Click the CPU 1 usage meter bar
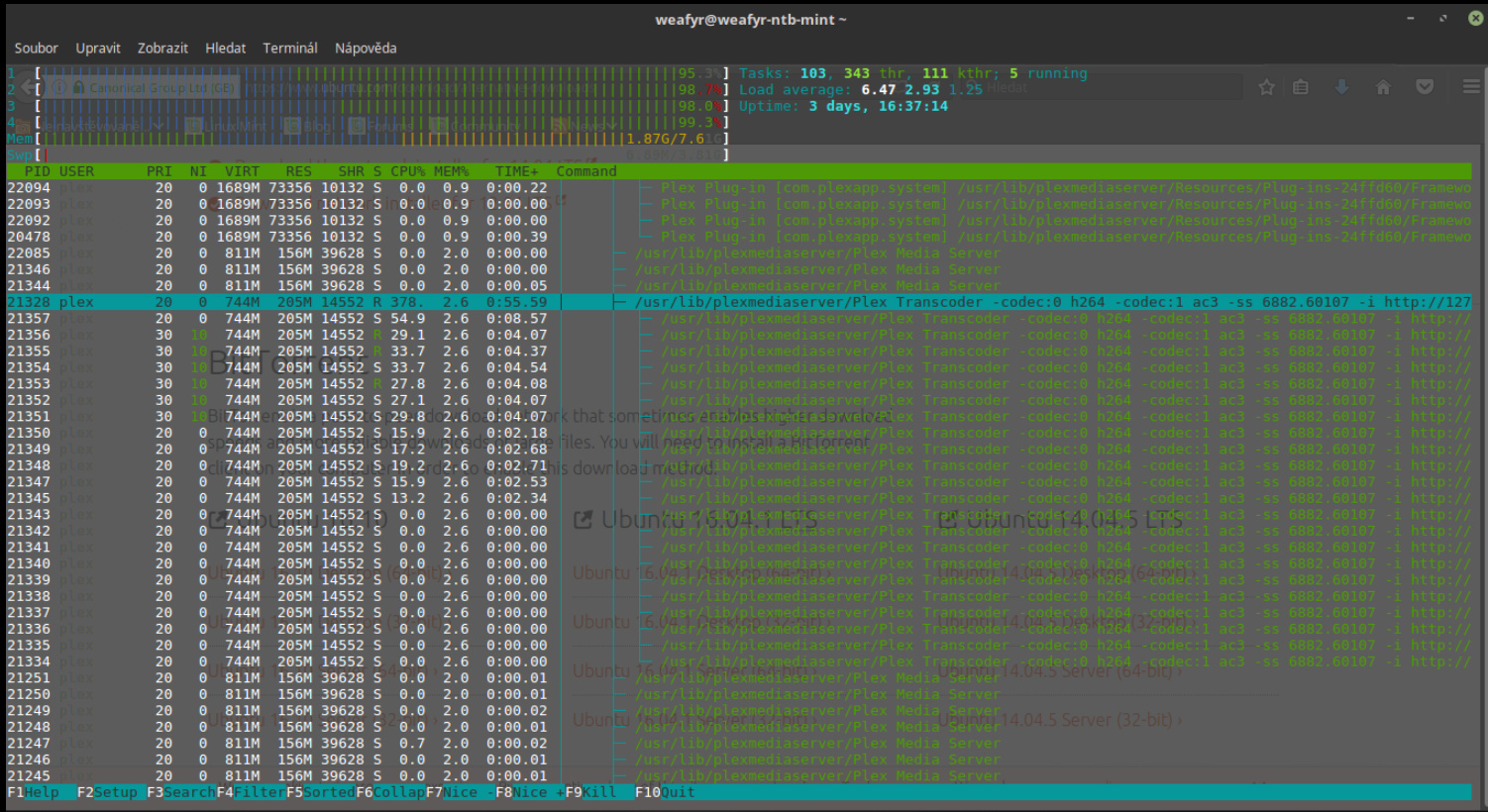 pyautogui.click(x=381, y=73)
